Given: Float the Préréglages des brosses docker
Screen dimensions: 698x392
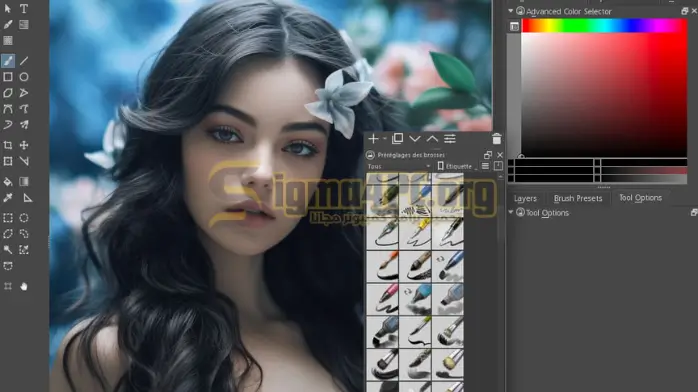Looking at the screenshot, I should click(488, 155).
